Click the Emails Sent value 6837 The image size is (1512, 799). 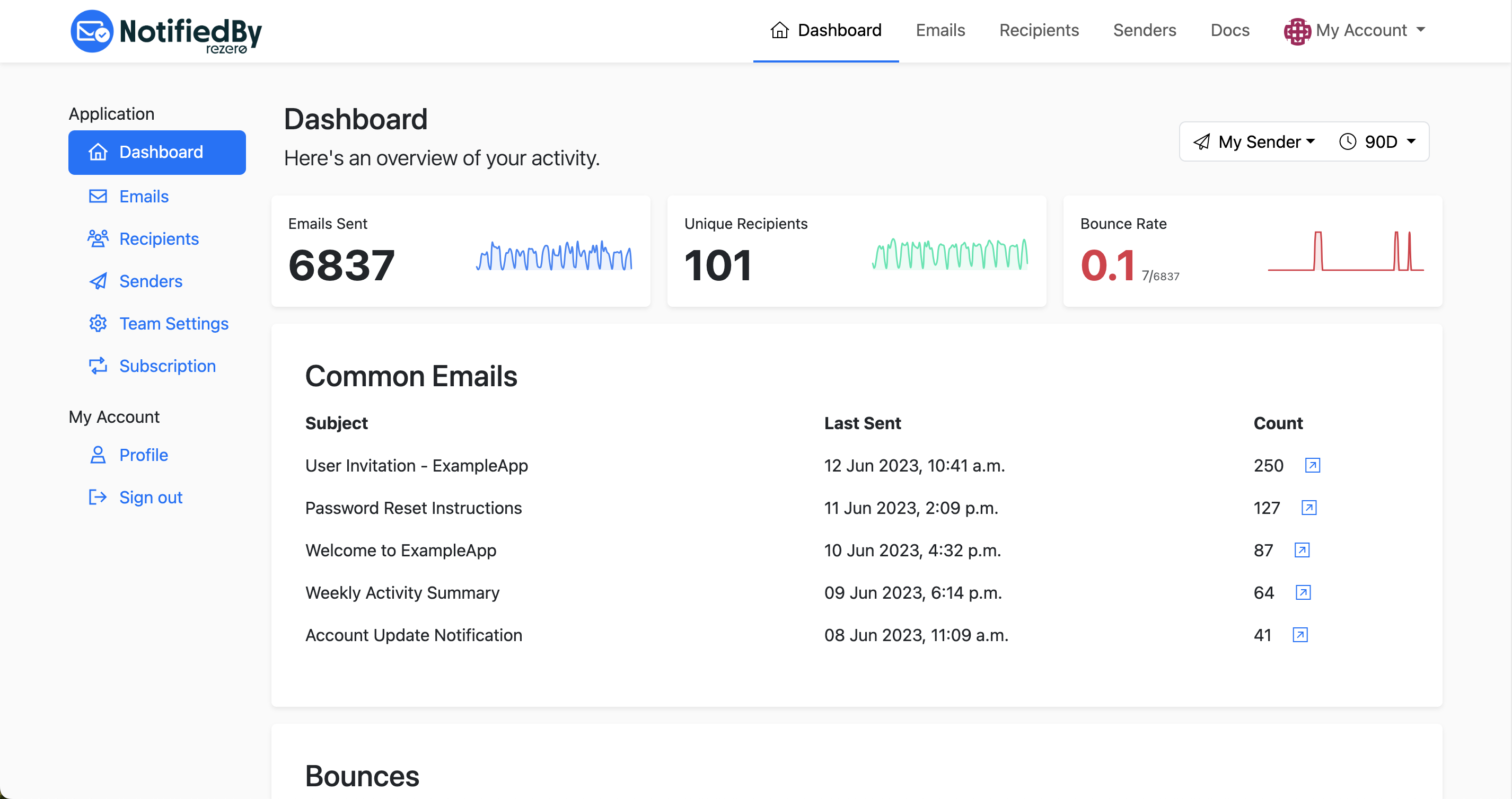pyautogui.click(x=341, y=265)
